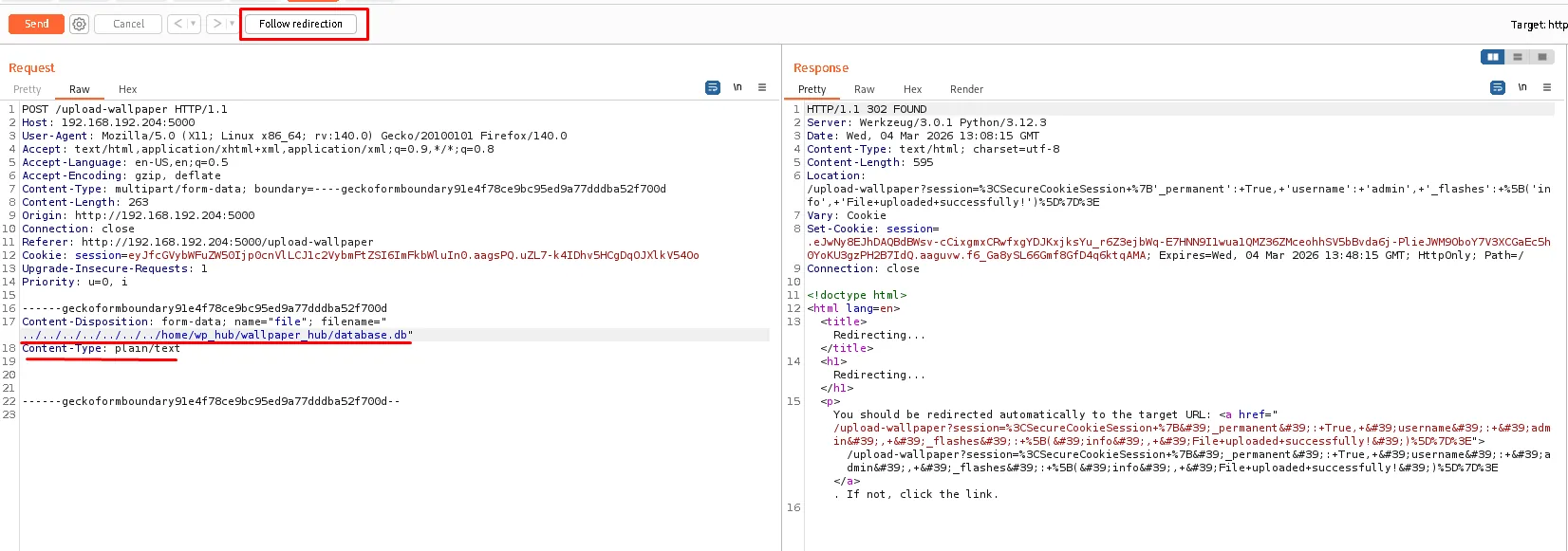Select top-bottom split layout icon
This screenshot has height=551, width=1568.
[1518, 57]
